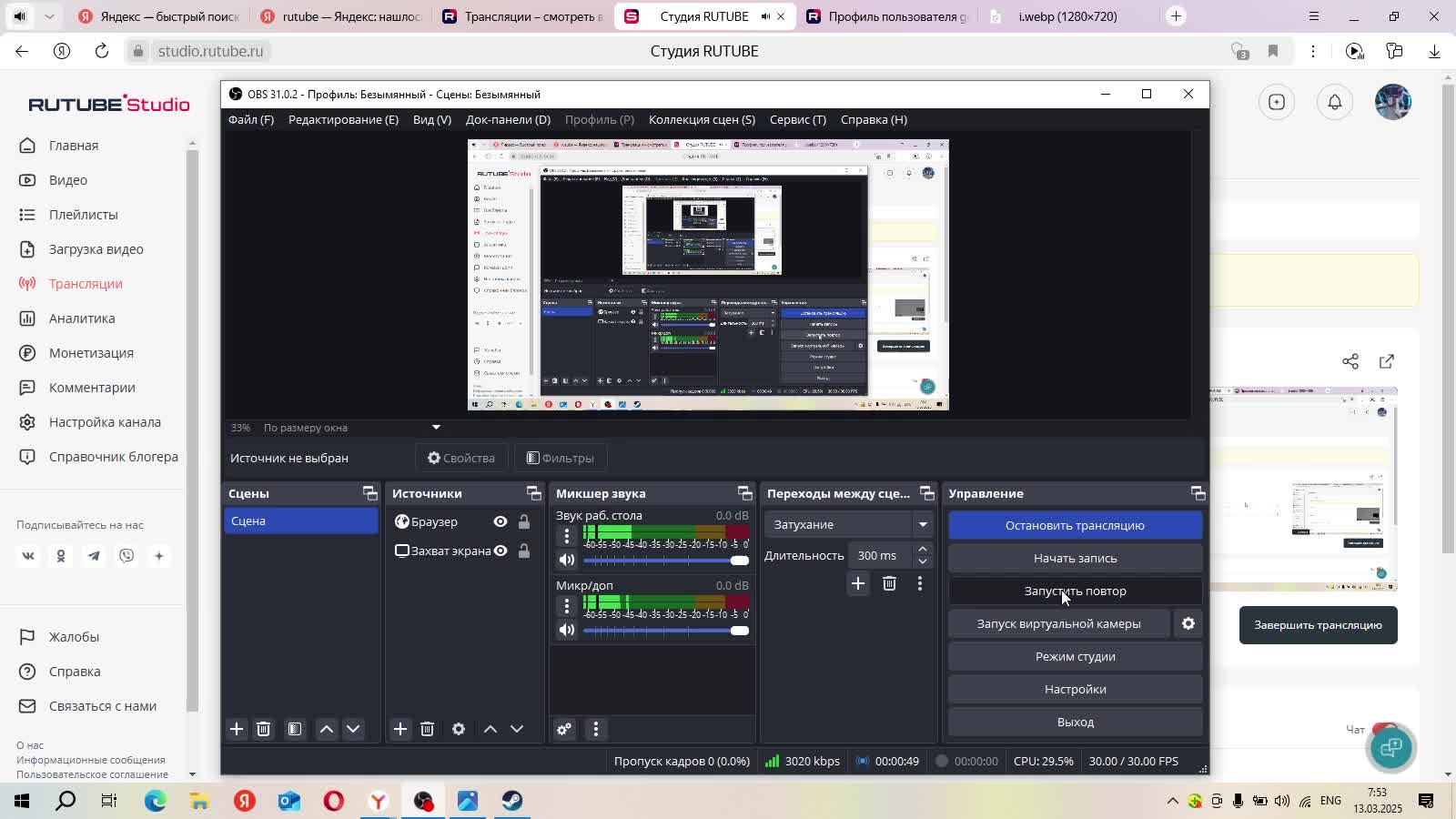
Task: Adjust Микр/доп volume slider
Action: click(x=665, y=630)
